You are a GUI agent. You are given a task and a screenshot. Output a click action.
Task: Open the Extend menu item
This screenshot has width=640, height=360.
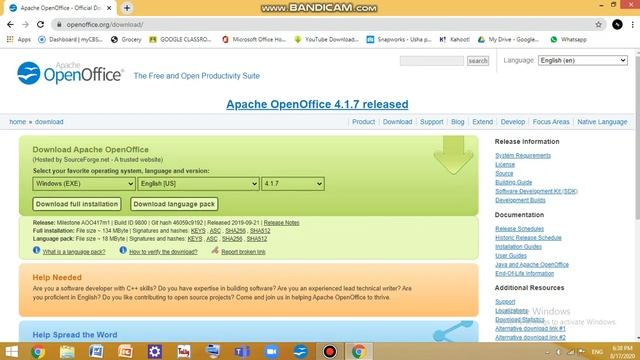(x=482, y=122)
